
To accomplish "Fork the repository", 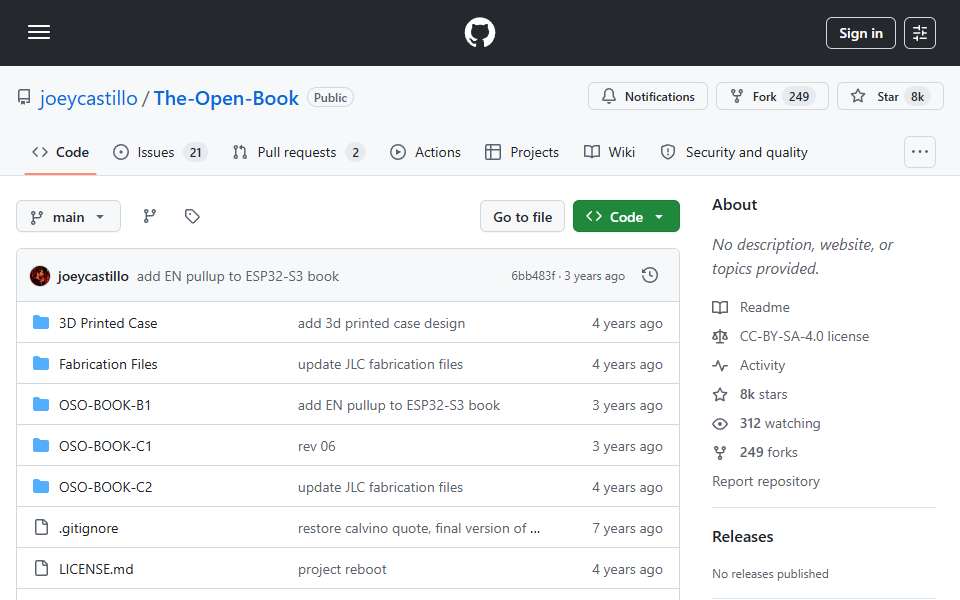I will [772, 96].
